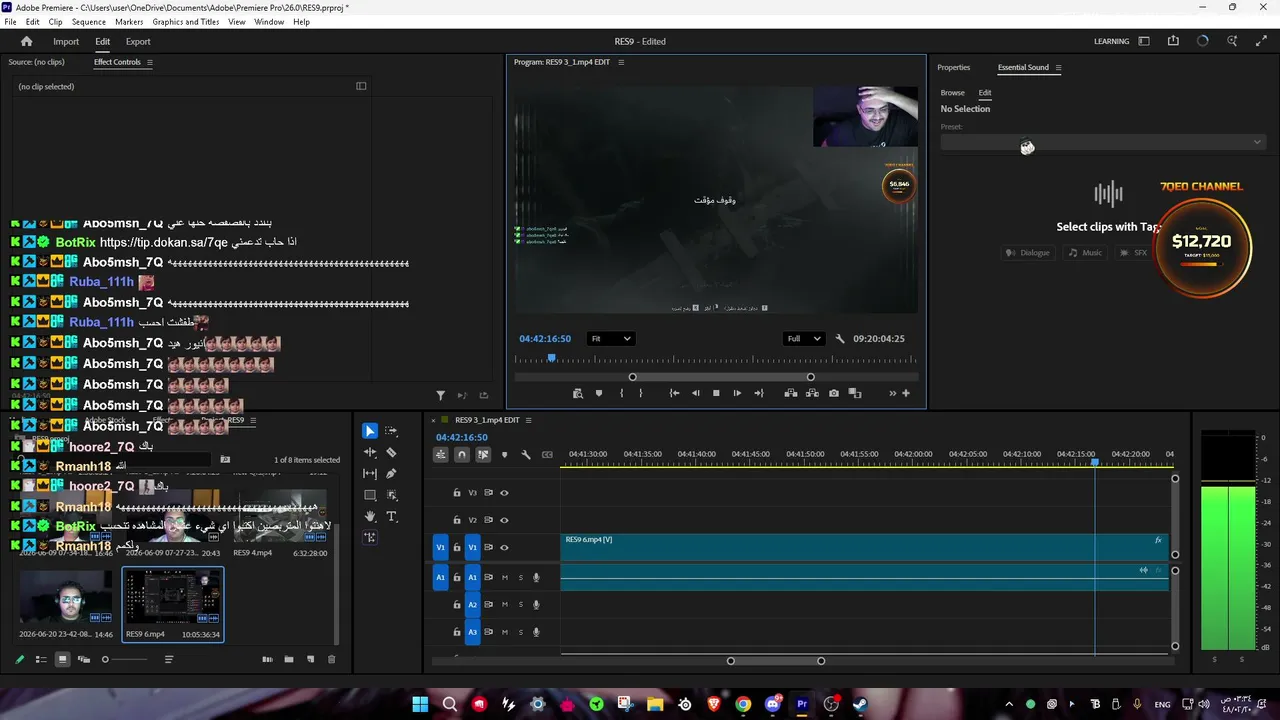Export frame with the camera icon

point(834,393)
